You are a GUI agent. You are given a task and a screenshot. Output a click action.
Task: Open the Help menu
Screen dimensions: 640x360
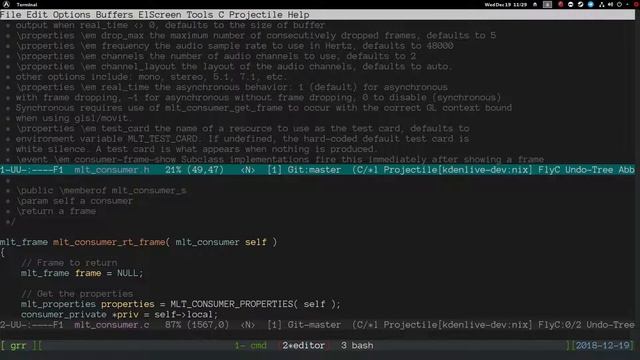click(x=298, y=15)
